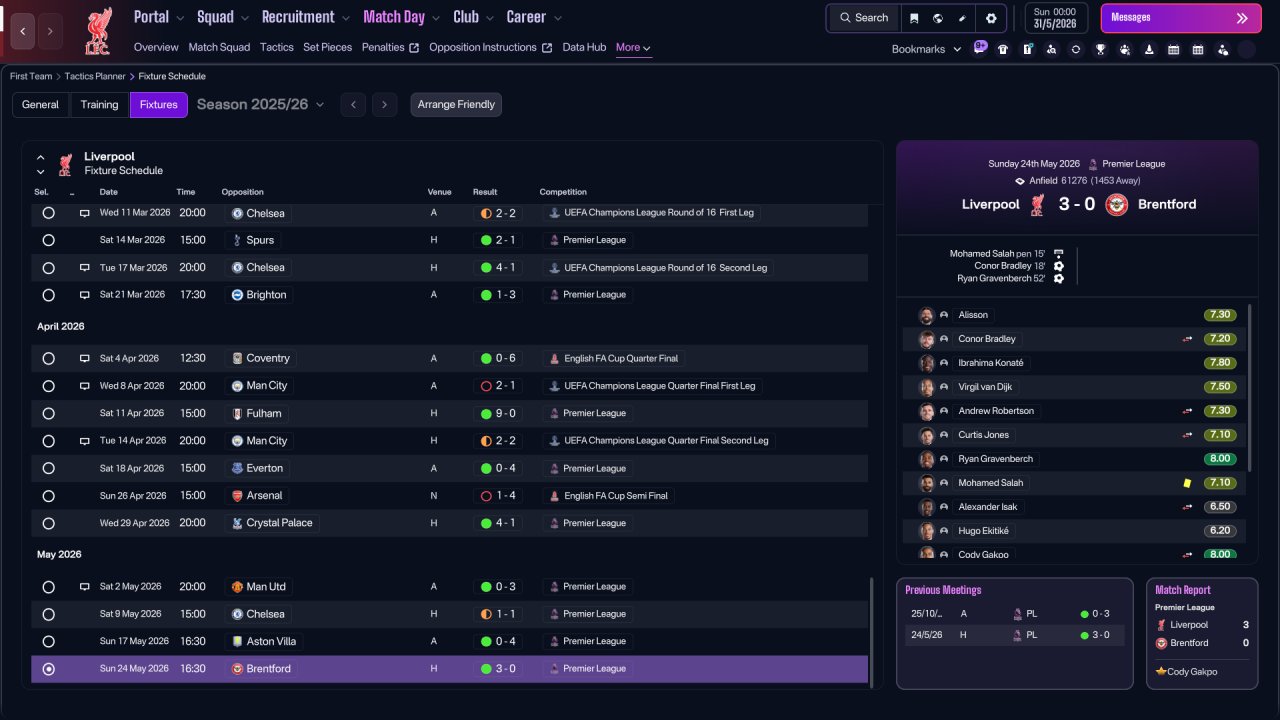Collapse the Liverpool fixture schedule up chevron
This screenshot has width=1280, height=720.
coord(41,157)
